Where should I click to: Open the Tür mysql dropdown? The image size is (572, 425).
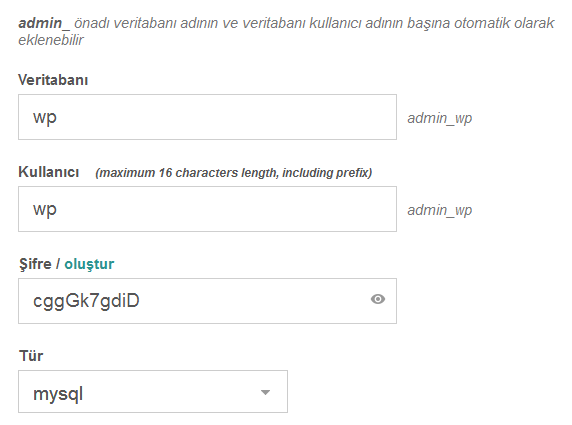pyautogui.click(x=153, y=391)
